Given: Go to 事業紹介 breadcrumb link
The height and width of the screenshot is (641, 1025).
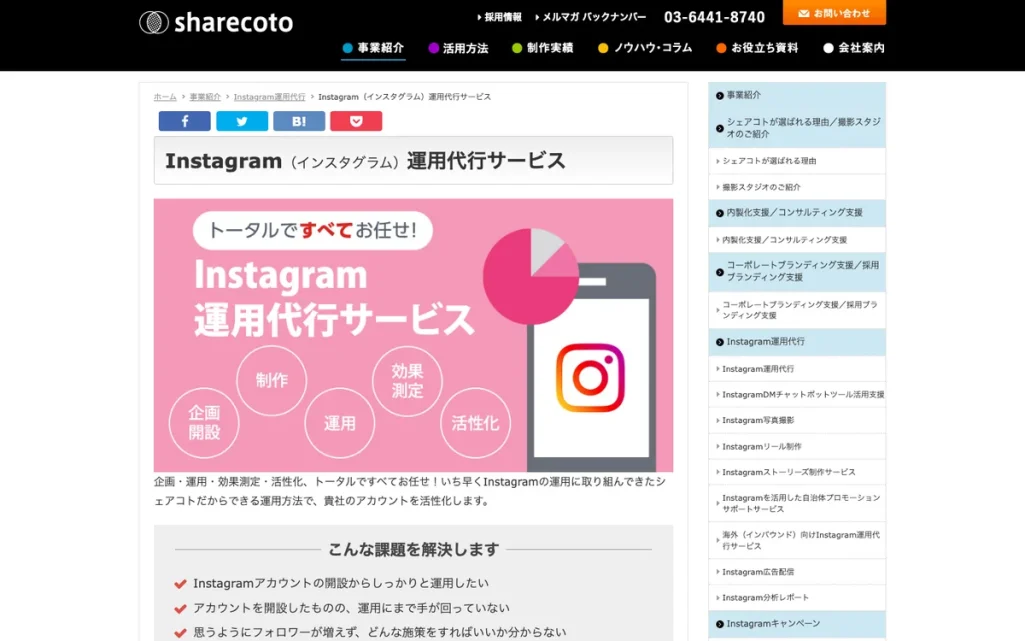Looking at the screenshot, I should point(205,97).
